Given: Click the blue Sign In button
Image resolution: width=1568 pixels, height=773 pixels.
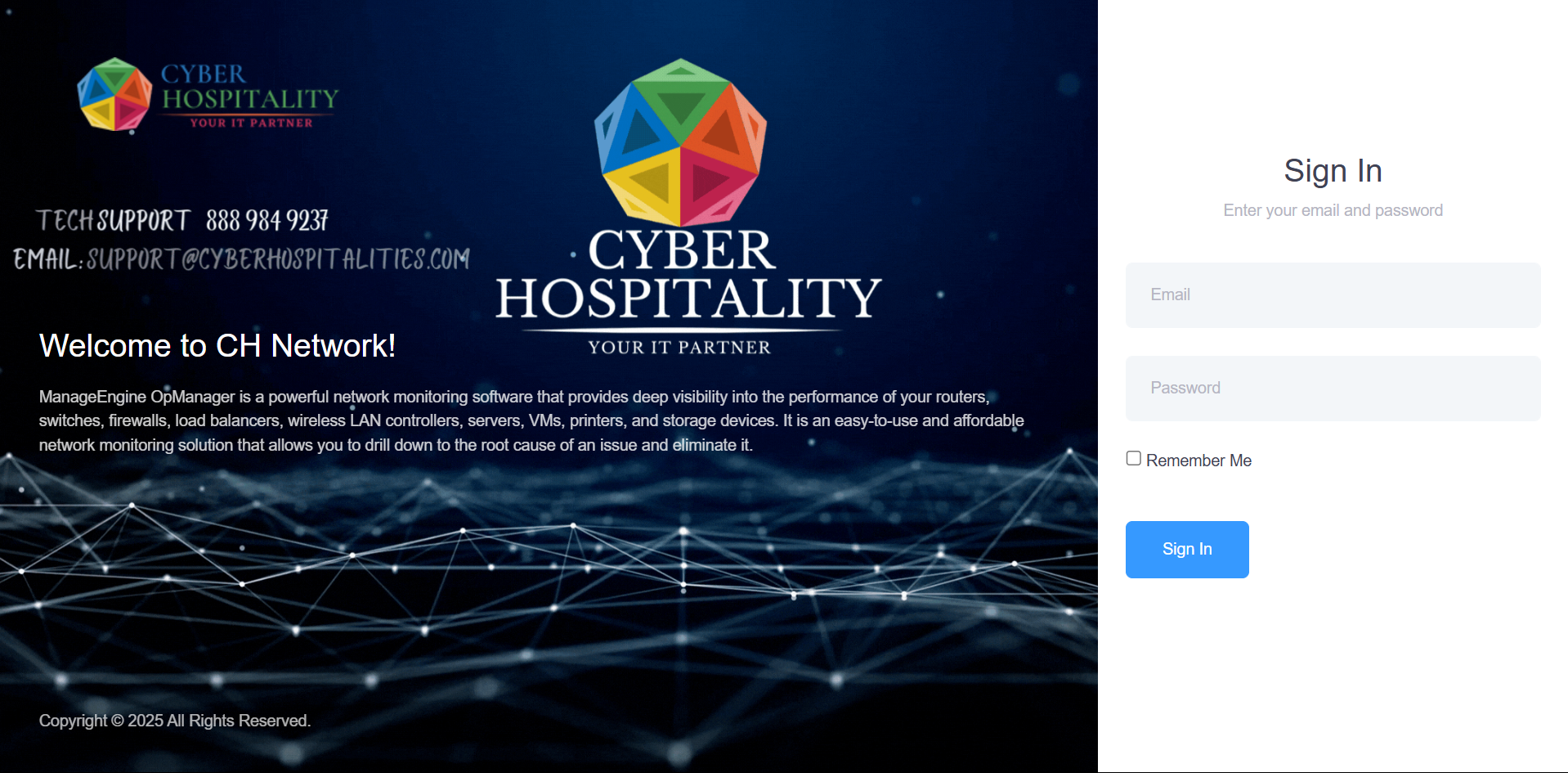Looking at the screenshot, I should pyautogui.click(x=1187, y=550).
